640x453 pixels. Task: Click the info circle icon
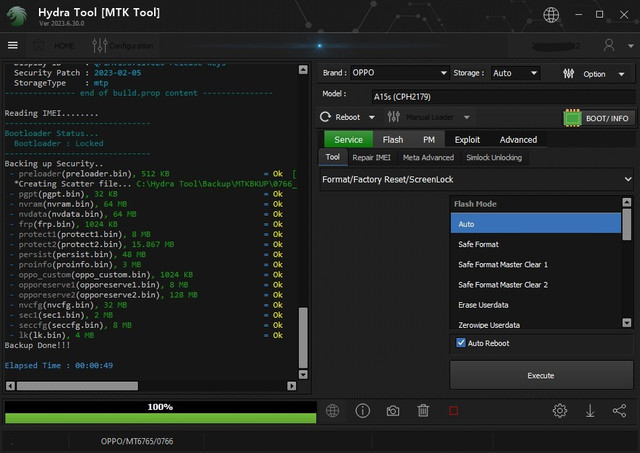click(x=362, y=411)
